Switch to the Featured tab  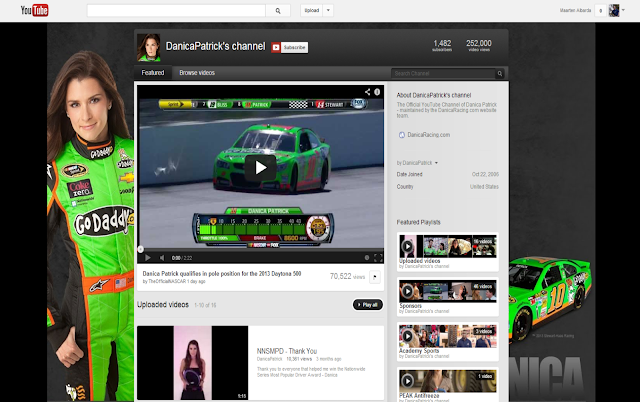pos(153,73)
